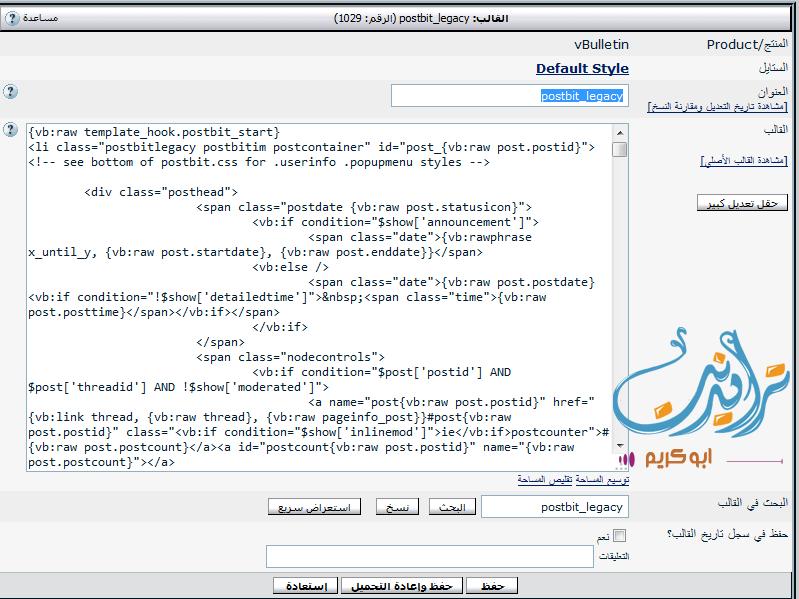Click the استعراض سريع quick preview button
The width and height of the screenshot is (799, 599).
[x=314, y=507]
